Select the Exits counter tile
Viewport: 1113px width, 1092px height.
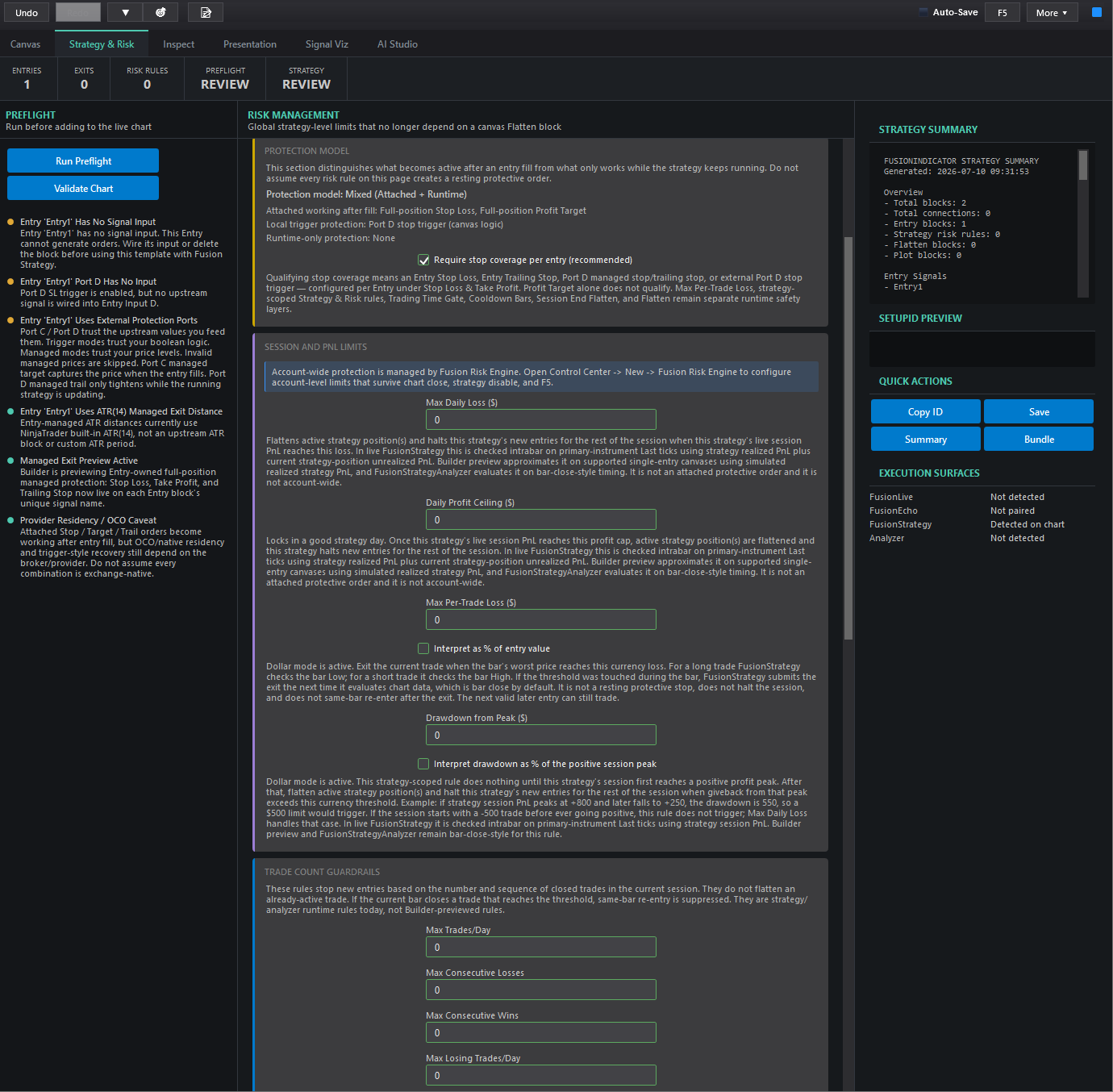coord(84,79)
